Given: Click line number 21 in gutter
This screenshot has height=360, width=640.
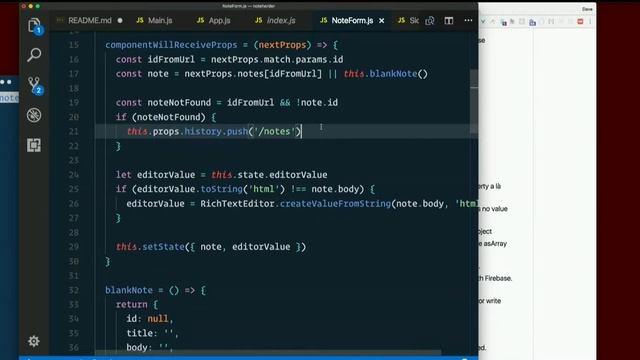Looking at the screenshot, I should click(x=73, y=131).
